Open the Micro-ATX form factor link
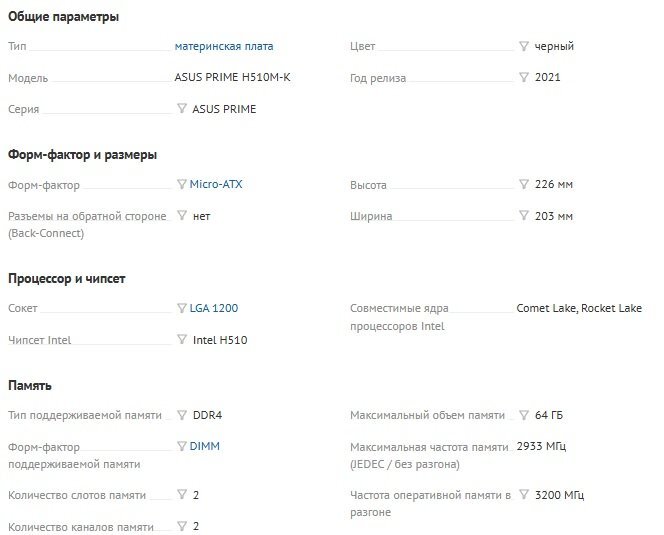The height and width of the screenshot is (535, 664). (x=216, y=185)
